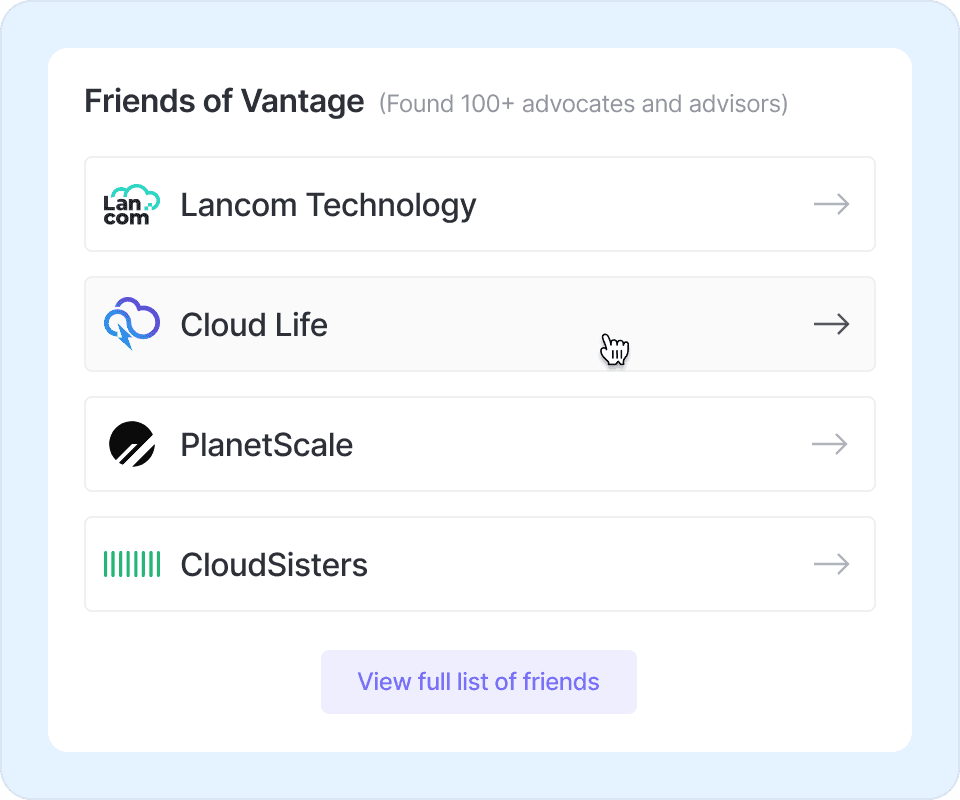This screenshot has height=800, width=960.
Task: Click the CloudSisters green bars logo
Action: (132, 564)
